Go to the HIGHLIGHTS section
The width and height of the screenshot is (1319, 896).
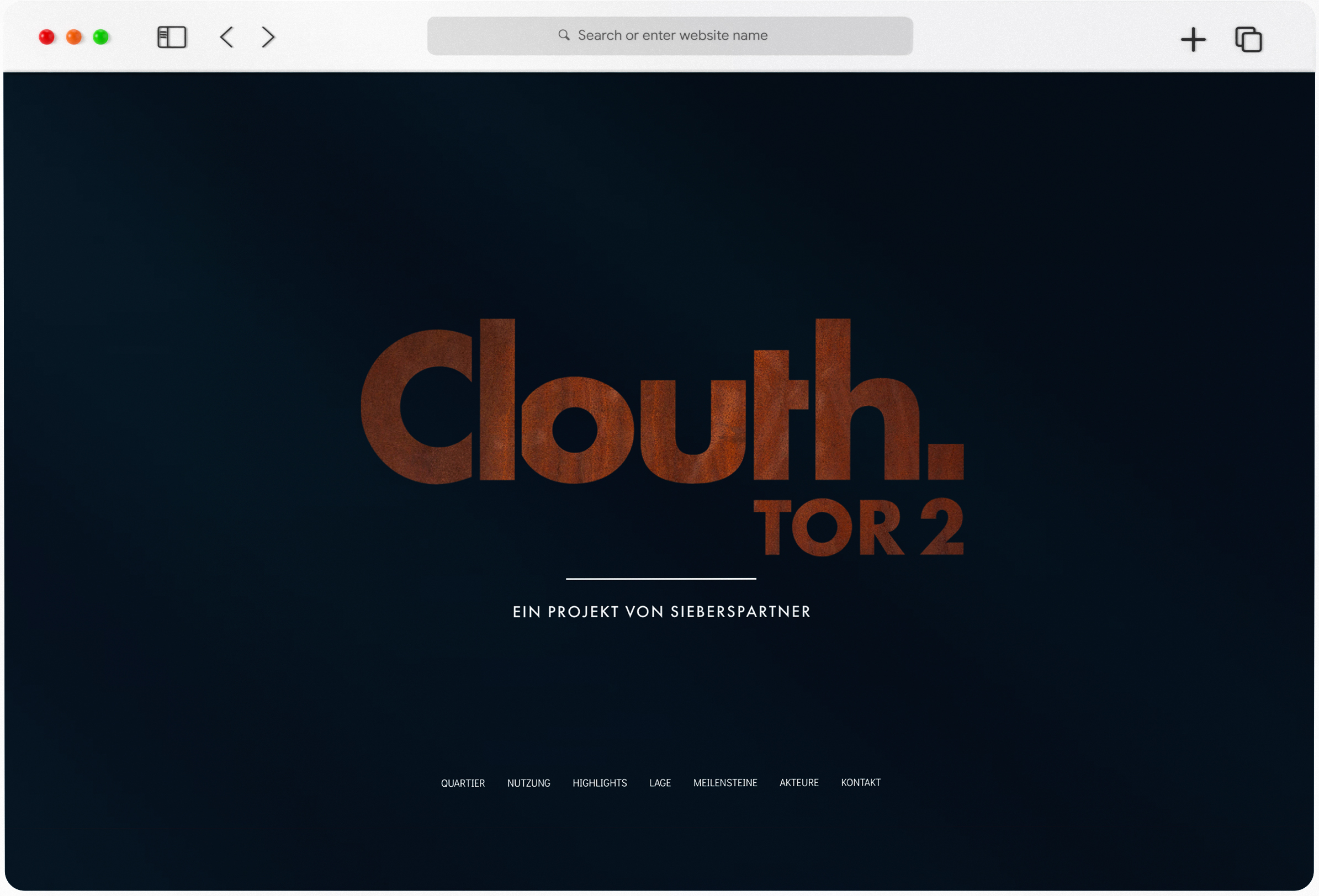click(600, 783)
